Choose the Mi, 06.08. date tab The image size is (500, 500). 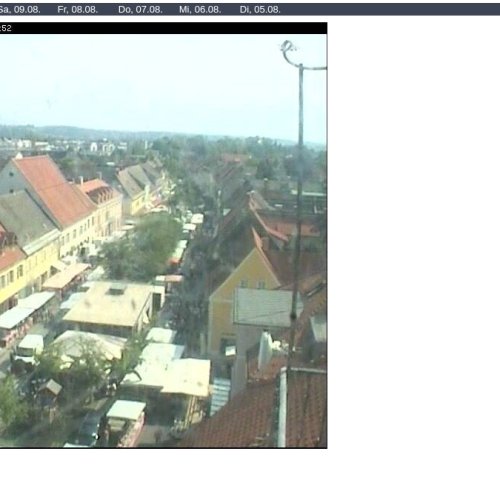point(200,10)
